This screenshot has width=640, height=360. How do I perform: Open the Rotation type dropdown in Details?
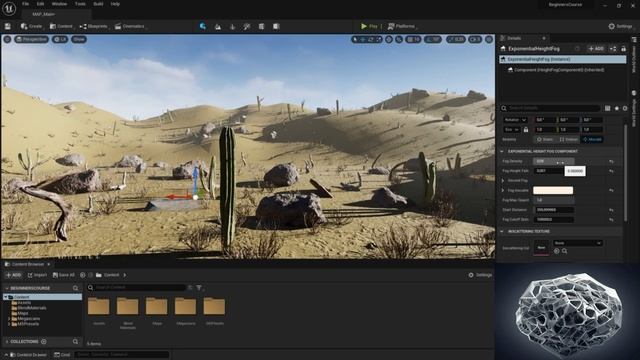pyautogui.click(x=515, y=120)
